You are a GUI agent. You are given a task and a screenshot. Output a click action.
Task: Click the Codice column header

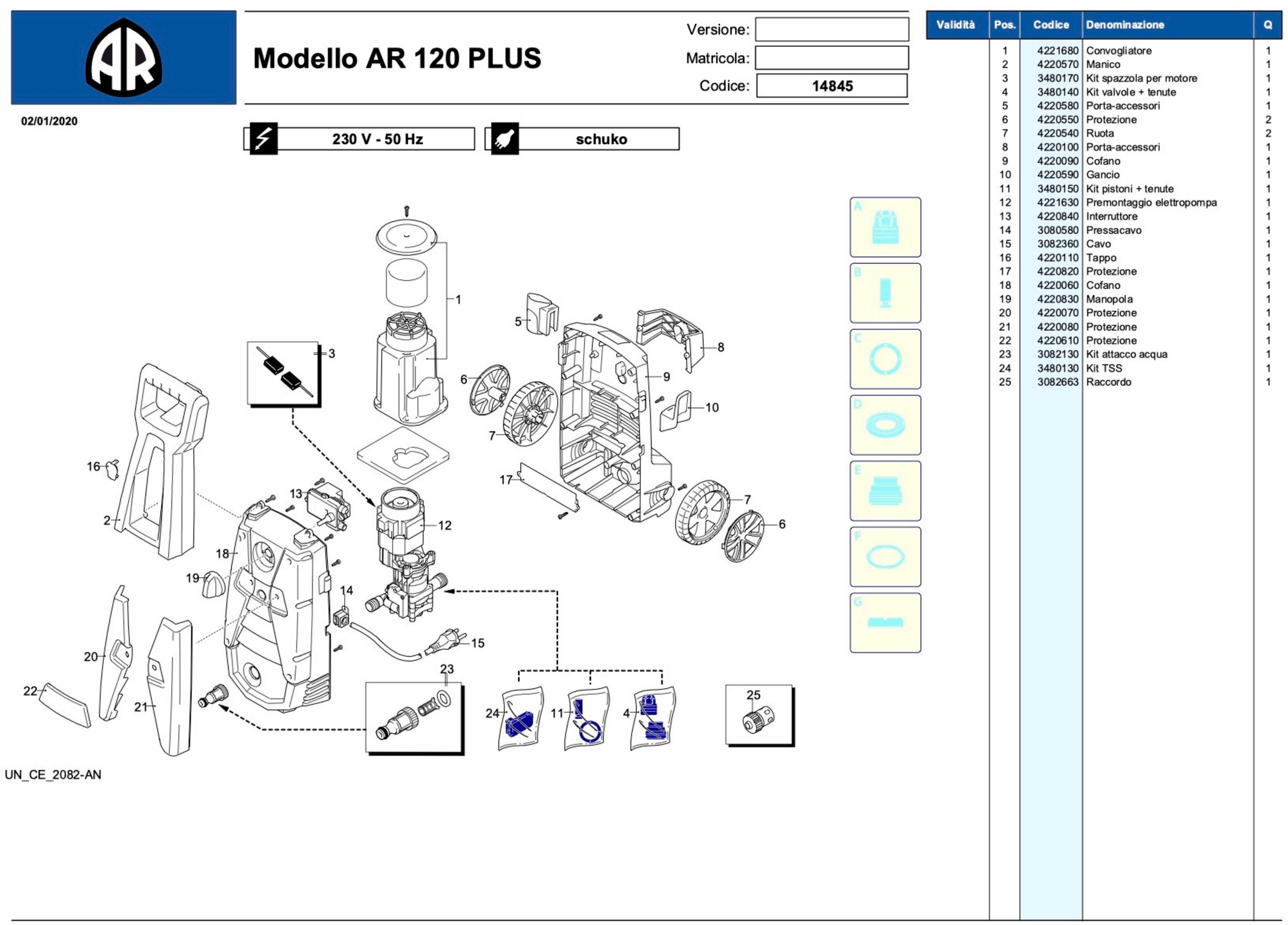(x=1051, y=25)
